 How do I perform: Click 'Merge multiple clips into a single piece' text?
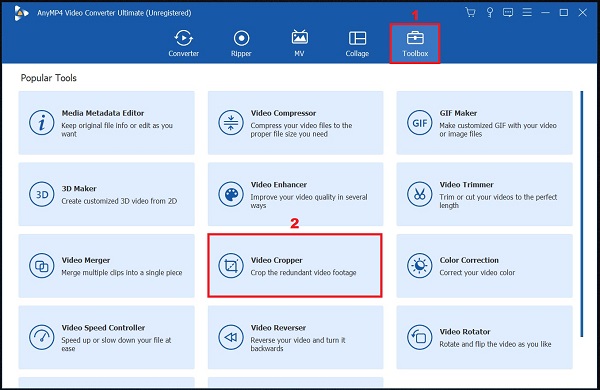pyautogui.click(x=122, y=273)
